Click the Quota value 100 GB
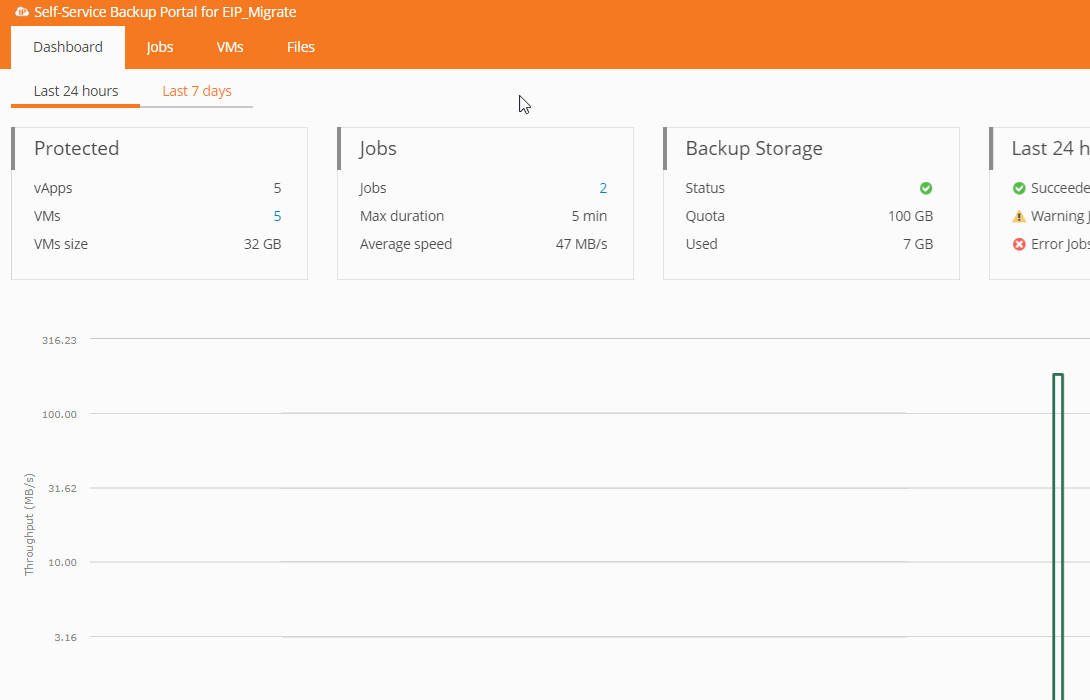 coord(910,216)
